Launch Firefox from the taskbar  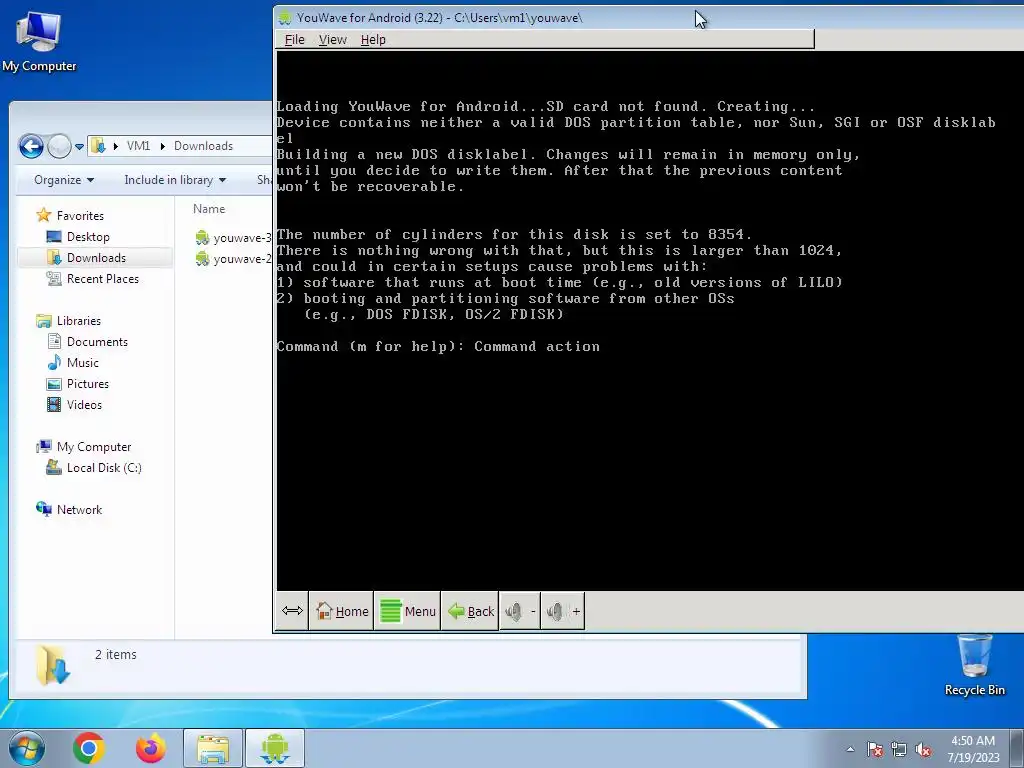[150, 748]
